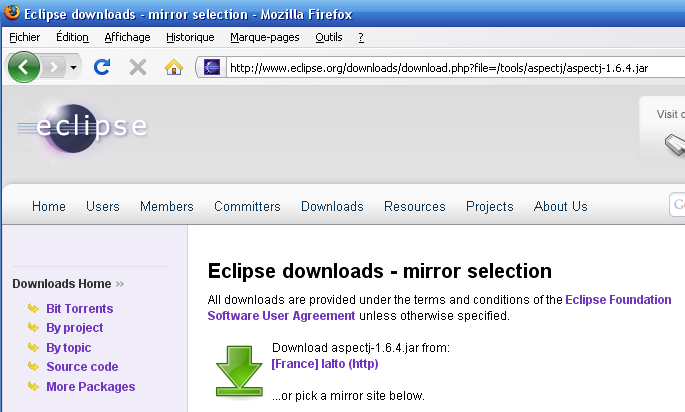Click the Eclipse logo in page header
This screenshot has width=685, height=412.
82,128
